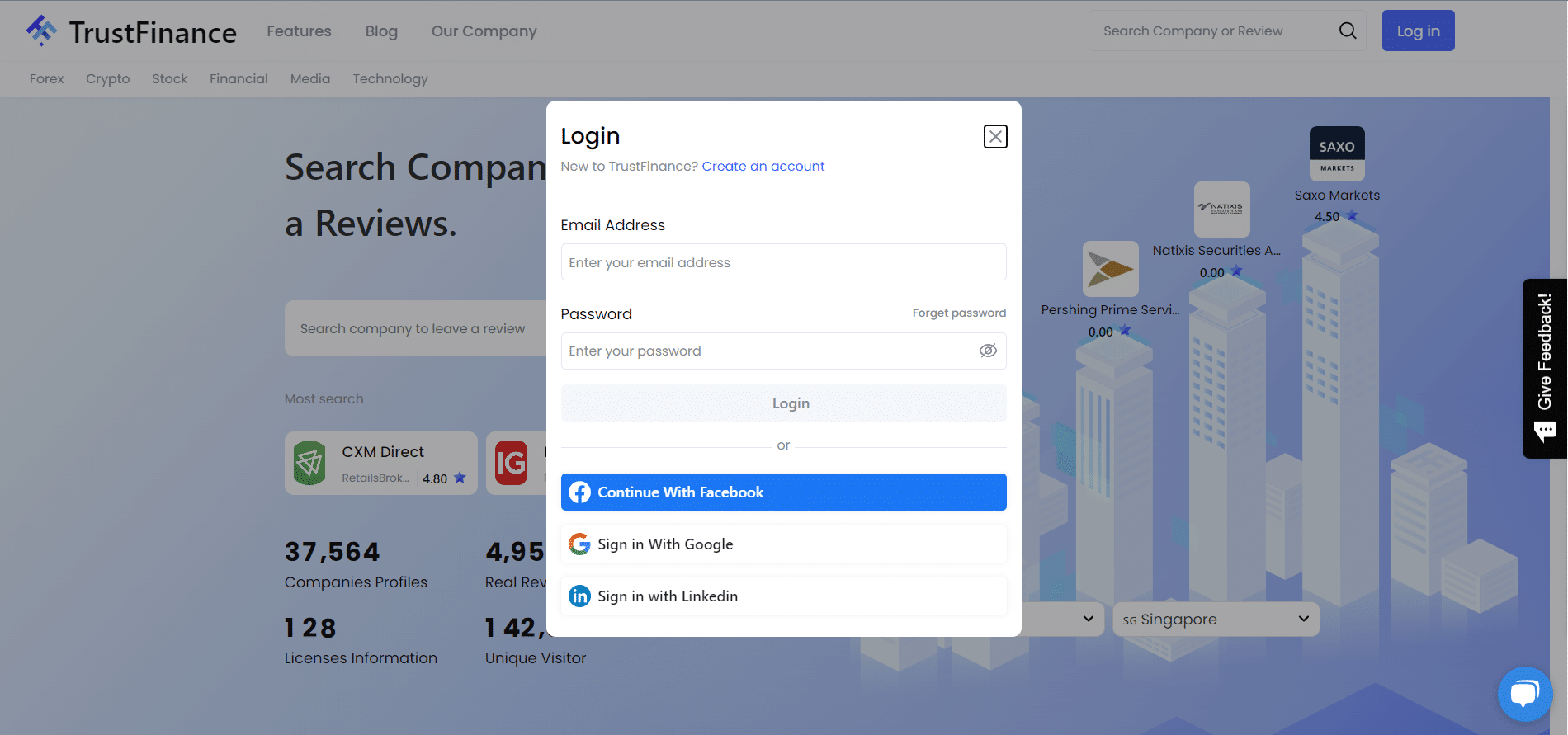Click the TrustFinance logo icon
The width and height of the screenshot is (1568, 735).
pos(41,31)
